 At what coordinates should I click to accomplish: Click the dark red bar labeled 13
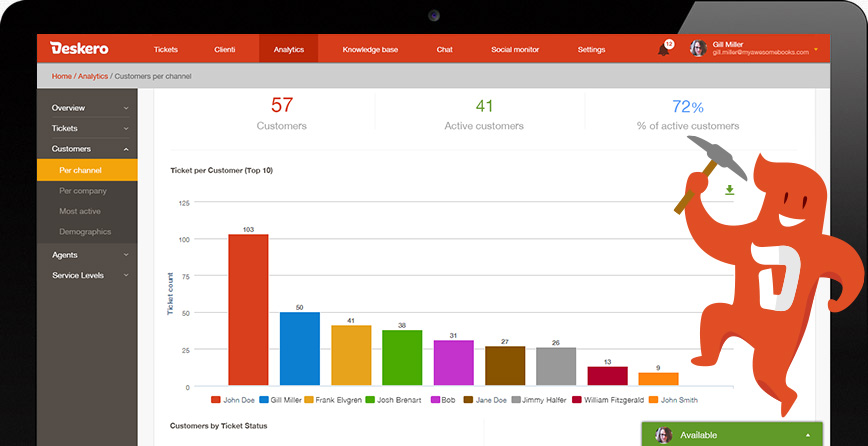click(607, 376)
